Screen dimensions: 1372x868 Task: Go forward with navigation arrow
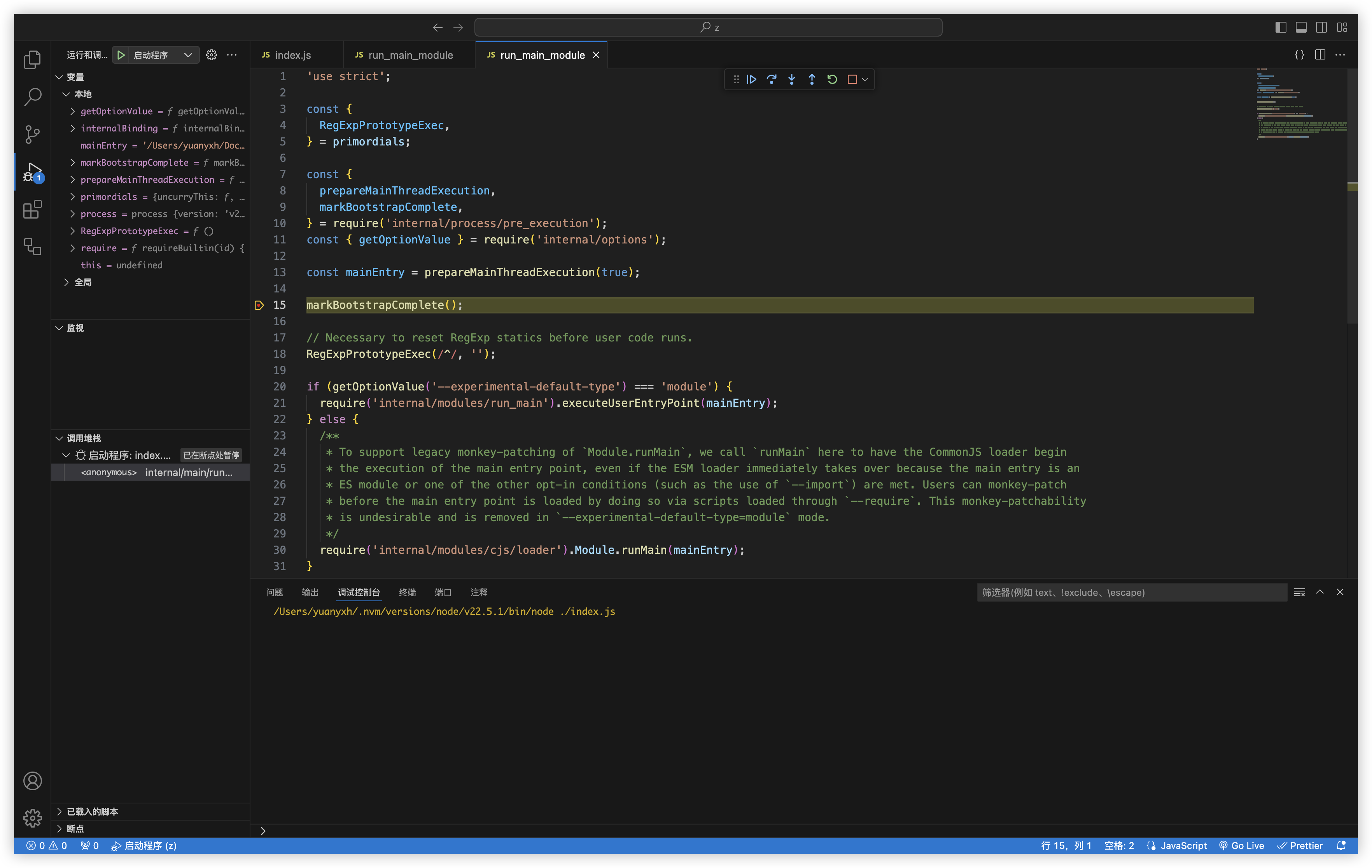click(458, 27)
